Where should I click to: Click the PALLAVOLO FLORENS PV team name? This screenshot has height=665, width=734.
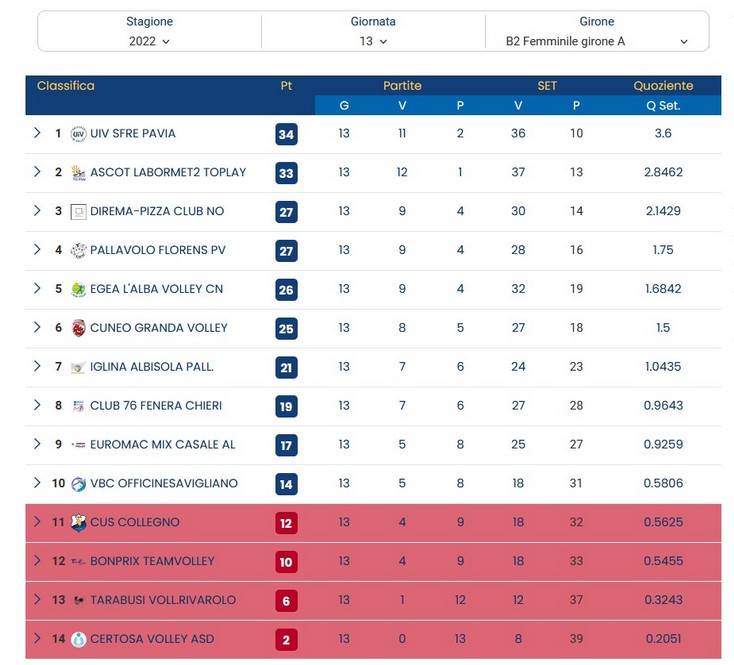click(158, 250)
